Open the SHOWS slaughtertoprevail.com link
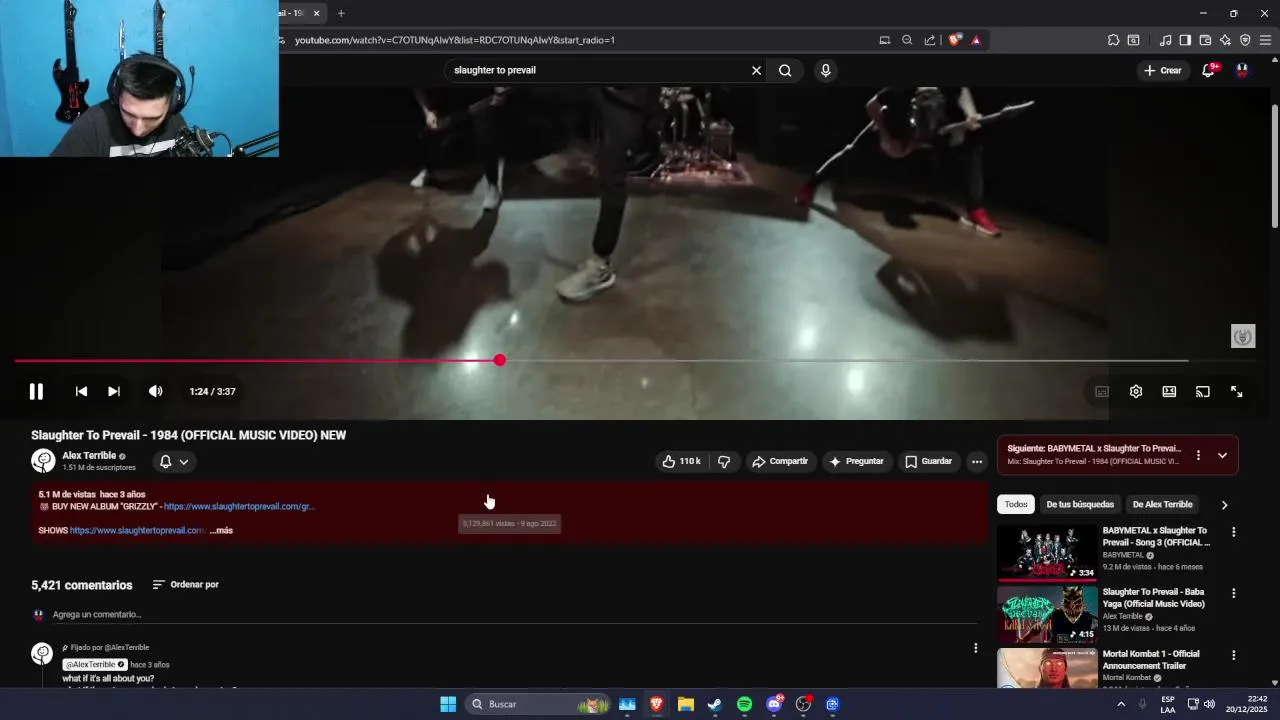1280x720 pixels. [137, 530]
